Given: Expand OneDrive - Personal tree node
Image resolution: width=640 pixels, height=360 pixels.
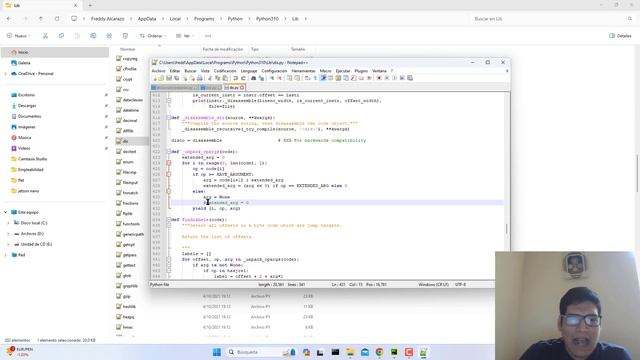Looking at the screenshot, I should coord(6,74).
